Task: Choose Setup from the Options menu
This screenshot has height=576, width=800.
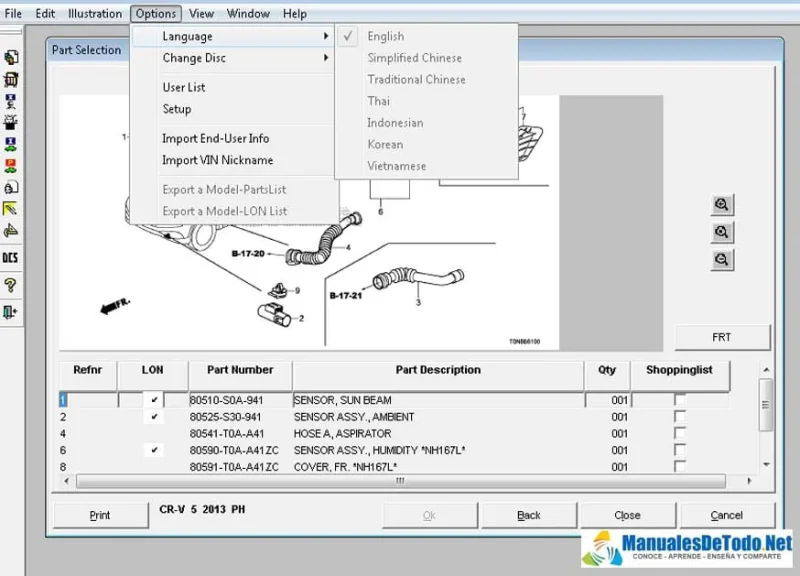Action: point(177,109)
